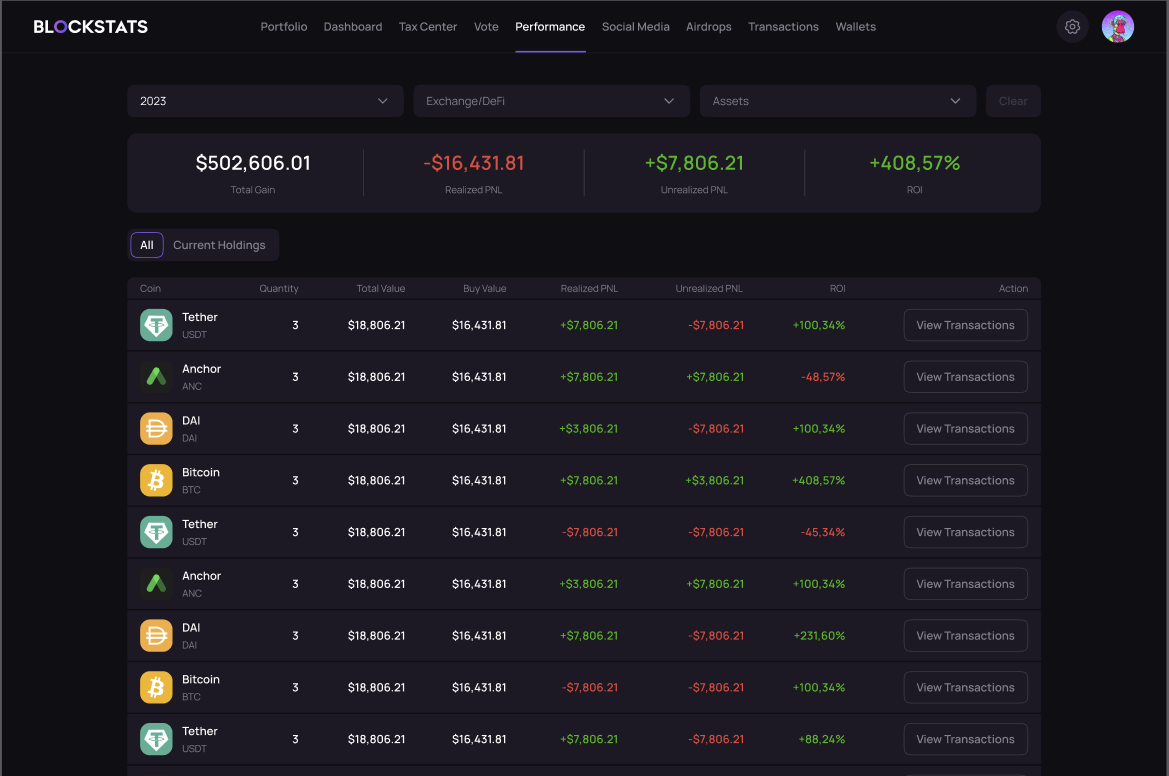The height and width of the screenshot is (776, 1169).
Task: Switch to Current Holdings view
Action: (219, 245)
